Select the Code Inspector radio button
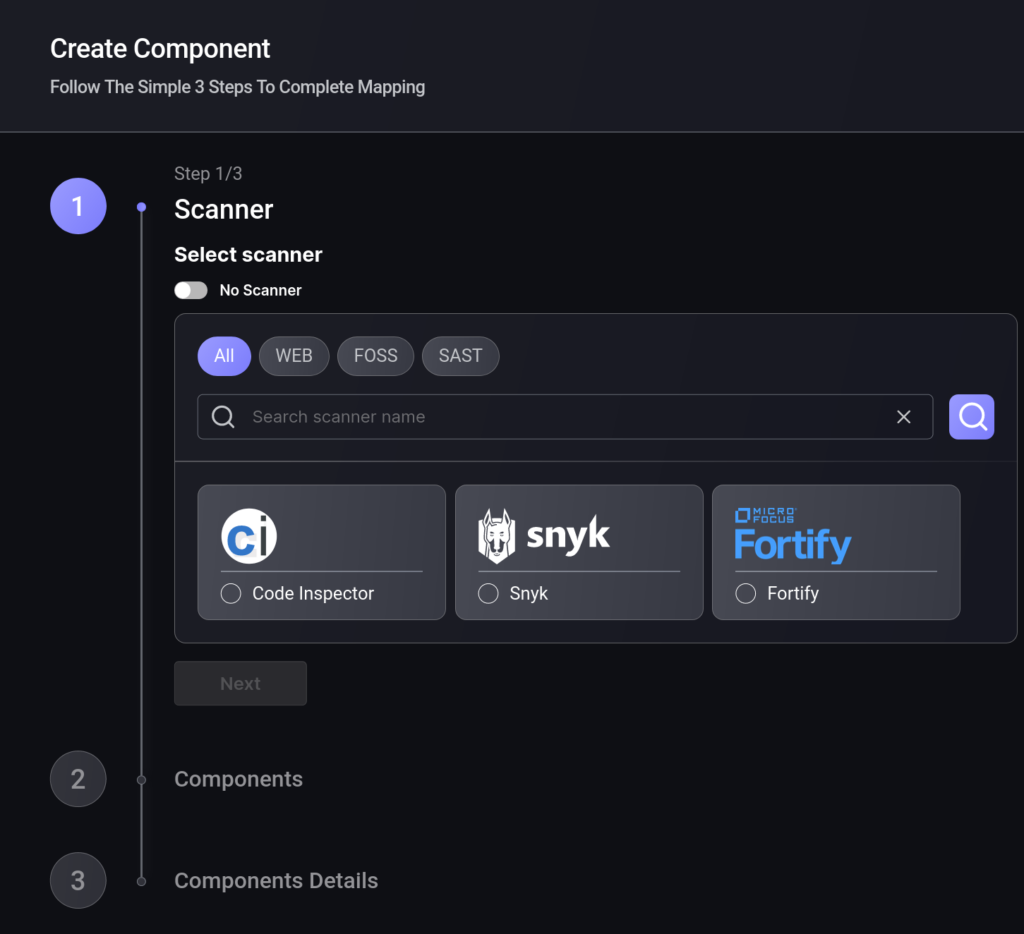1024x934 pixels. [231, 593]
